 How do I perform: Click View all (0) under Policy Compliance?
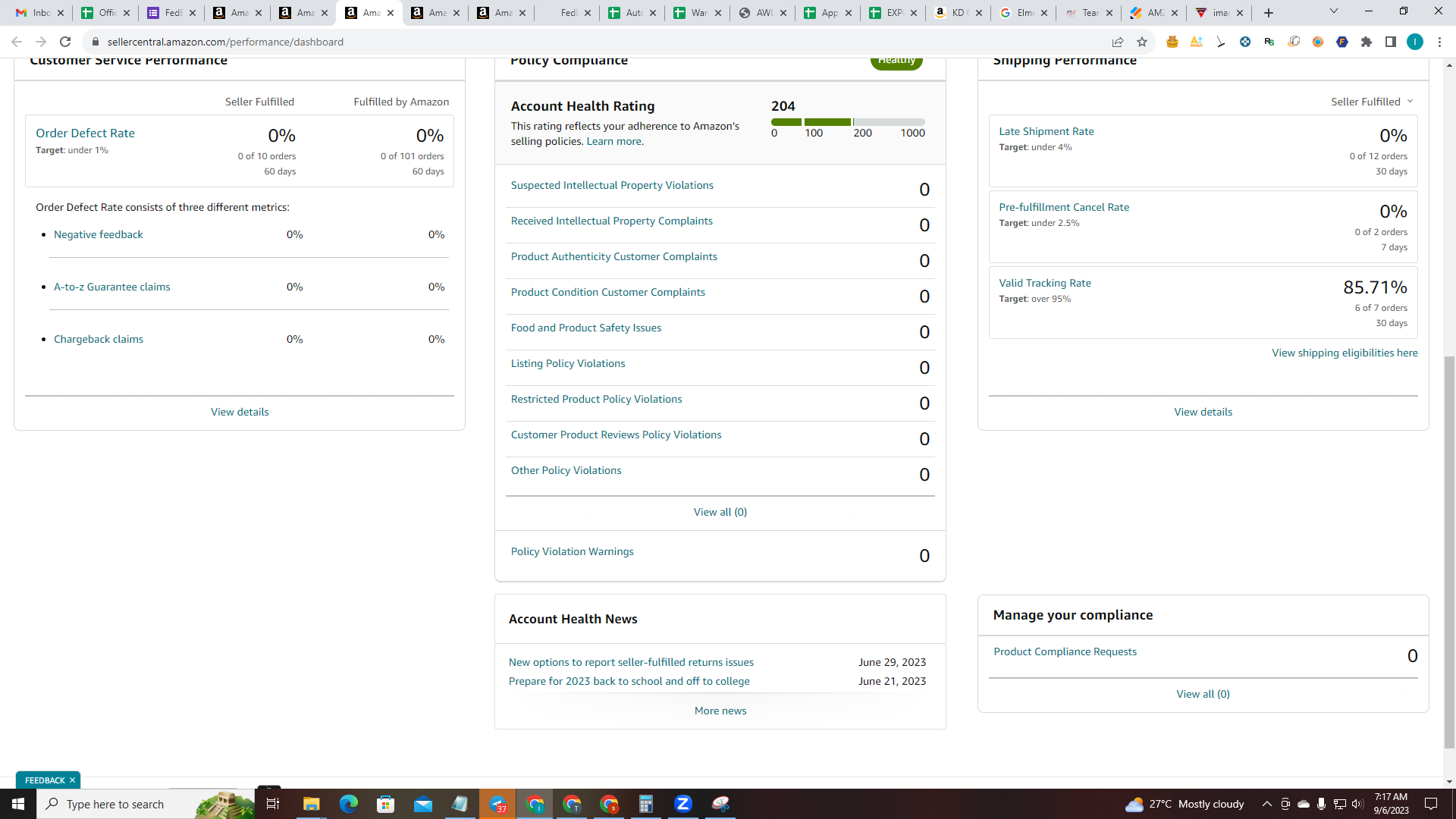(720, 513)
